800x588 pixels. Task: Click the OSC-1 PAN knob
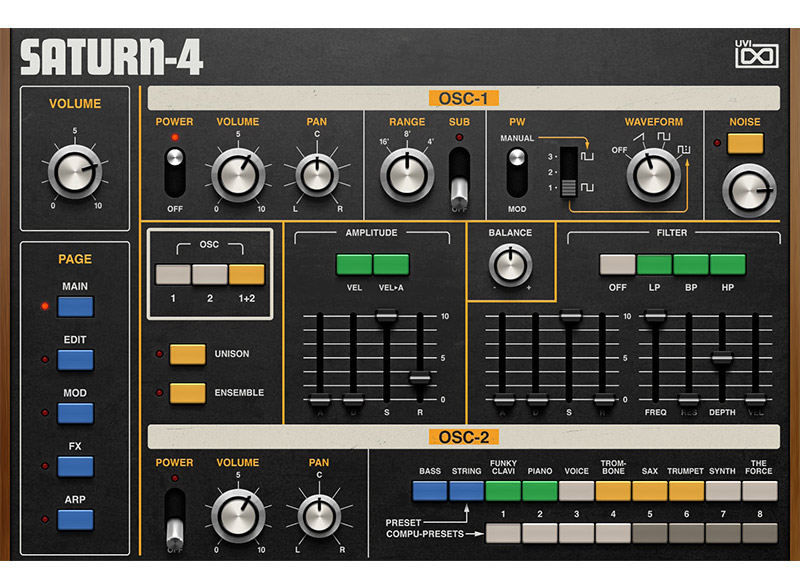pyautogui.click(x=317, y=175)
